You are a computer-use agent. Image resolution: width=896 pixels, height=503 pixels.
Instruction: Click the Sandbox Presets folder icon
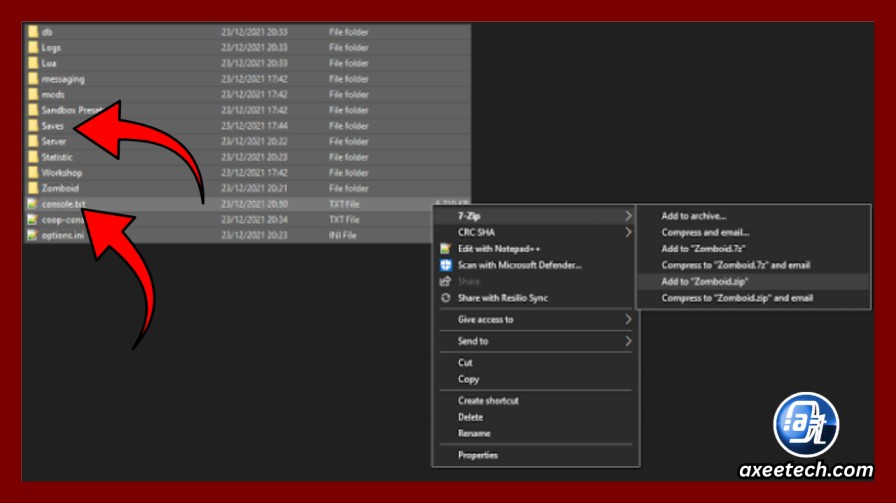pyautogui.click(x=33, y=110)
